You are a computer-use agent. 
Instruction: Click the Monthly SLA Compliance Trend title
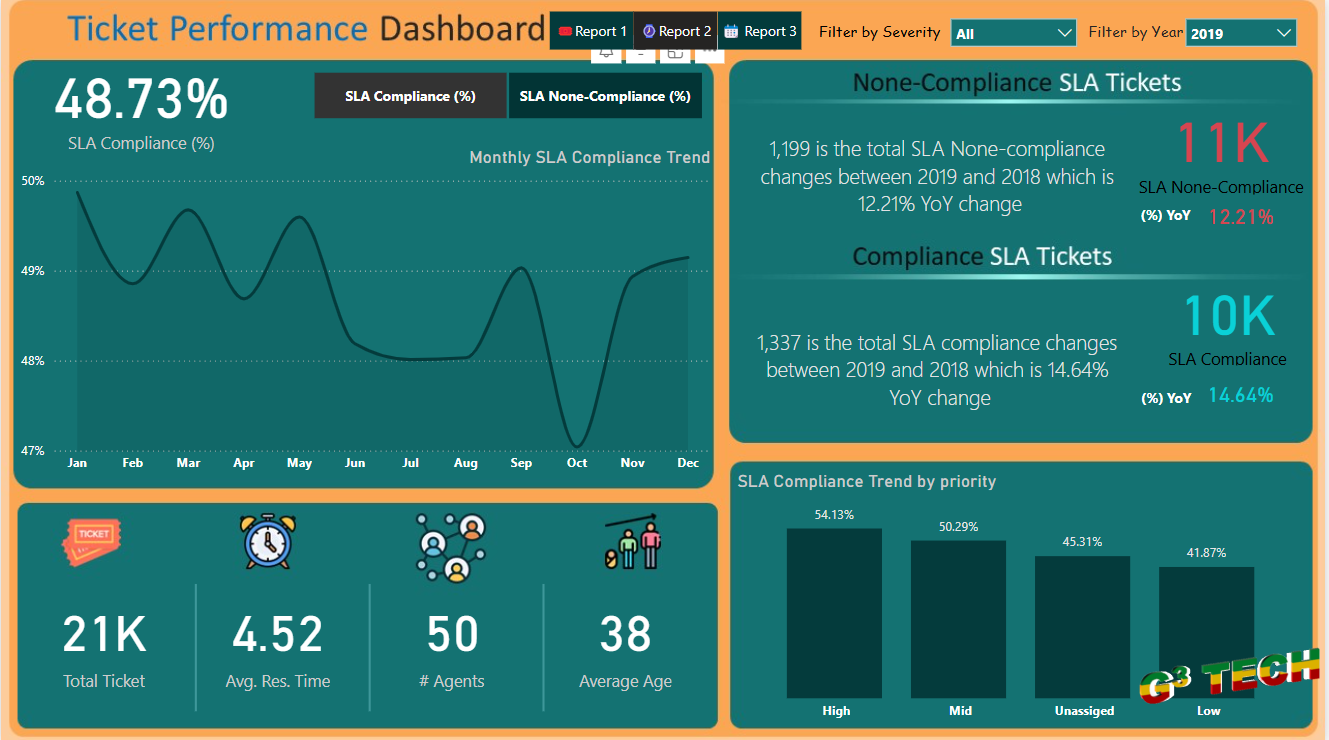(x=589, y=157)
